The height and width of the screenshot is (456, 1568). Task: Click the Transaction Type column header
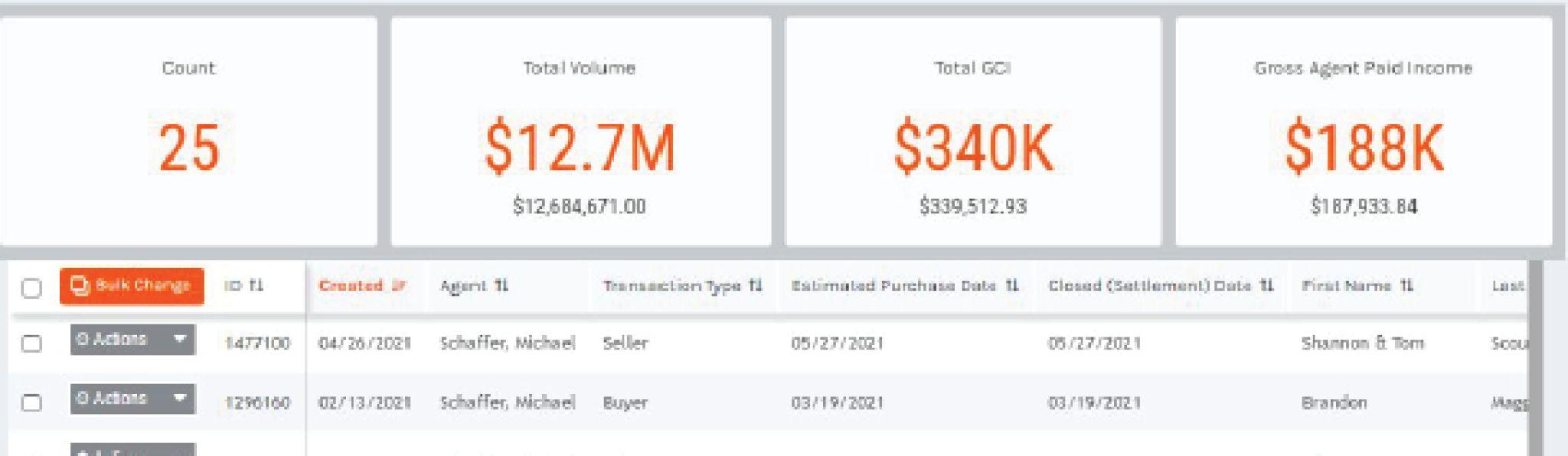coord(671,286)
